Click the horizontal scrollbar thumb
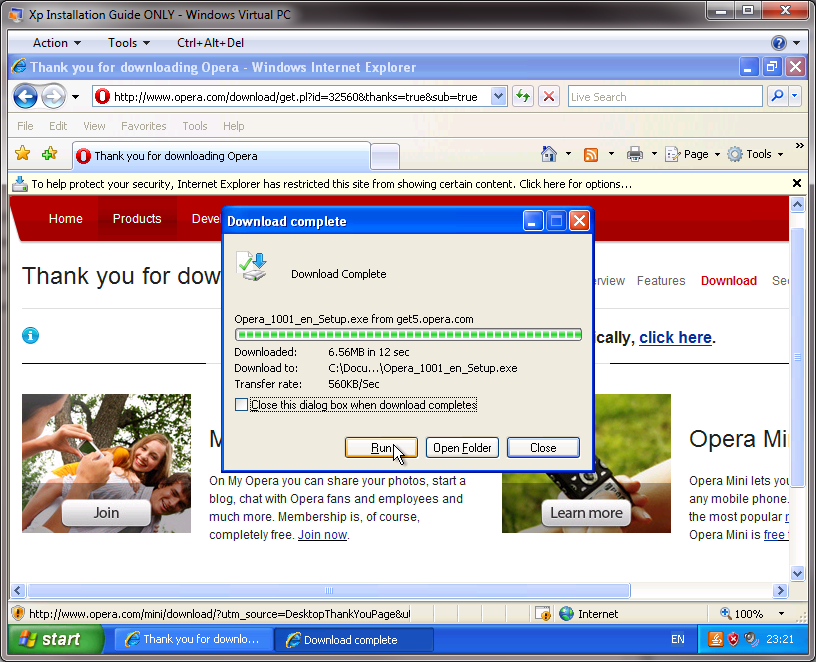Image resolution: width=816 pixels, height=662 pixels. coord(329,590)
